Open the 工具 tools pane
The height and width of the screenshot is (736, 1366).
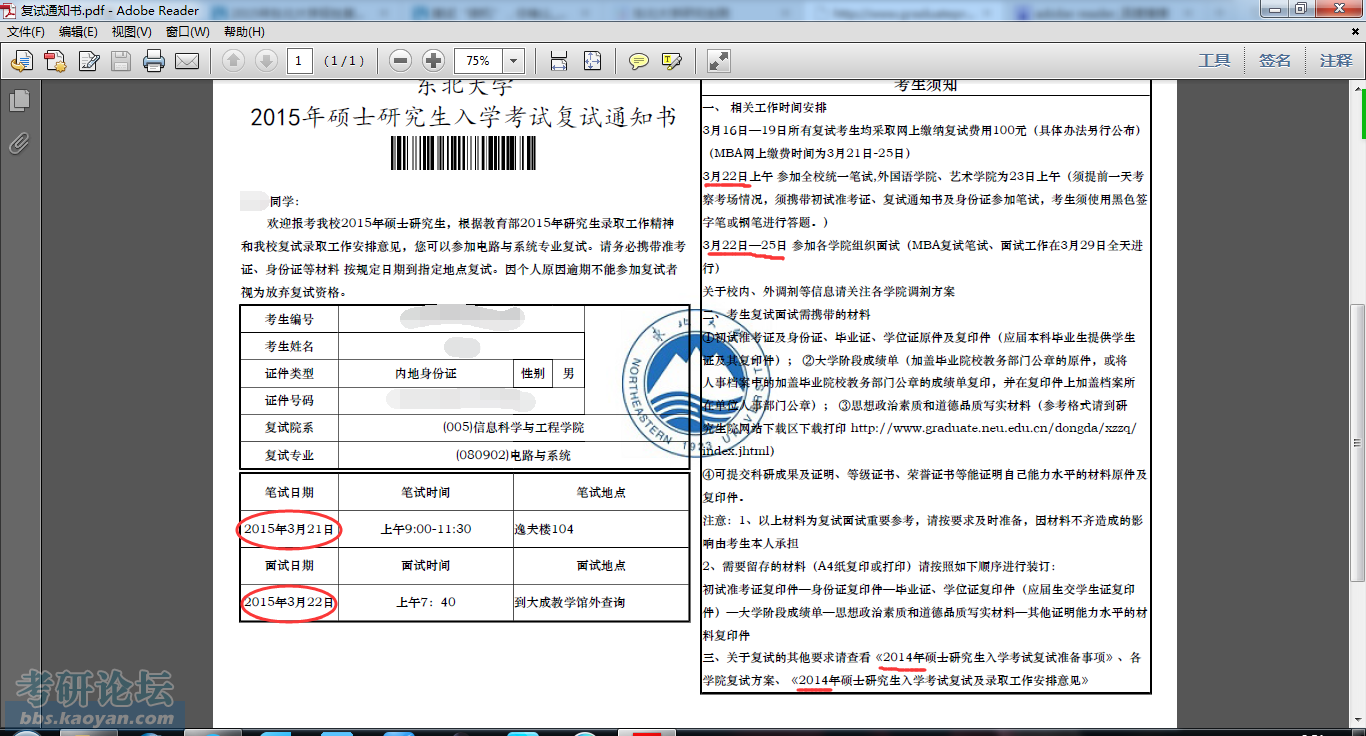[1214, 61]
